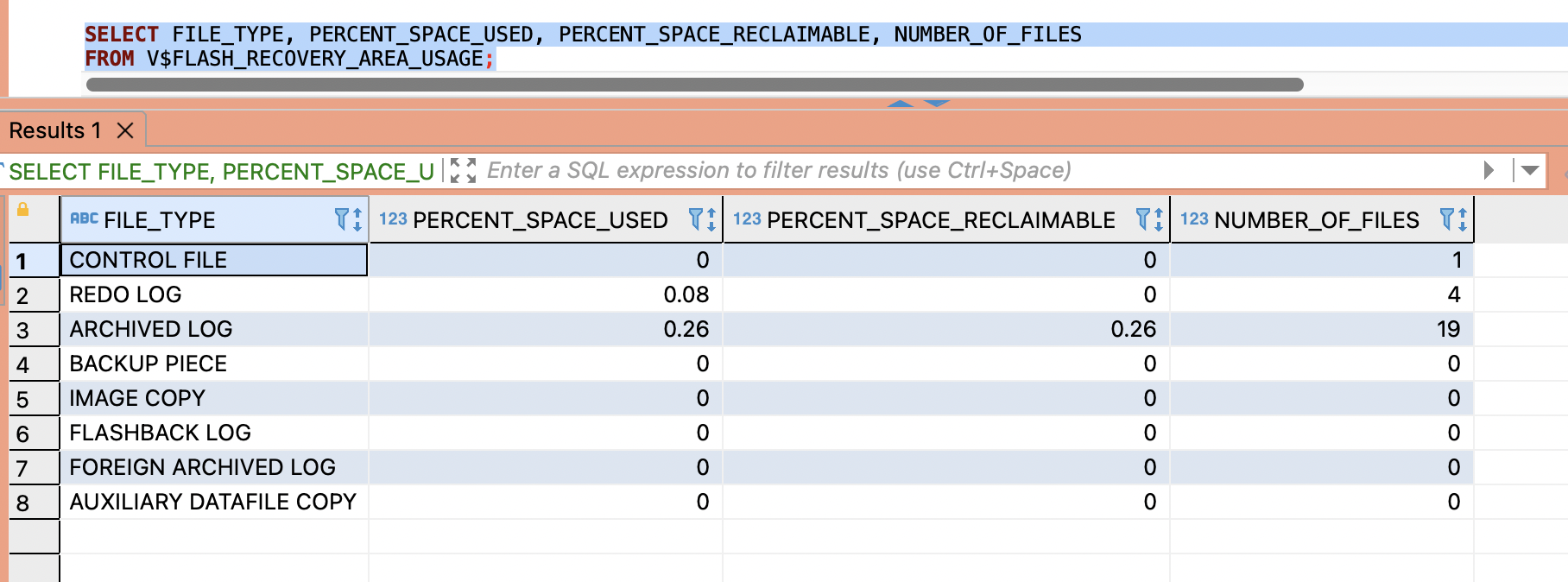This screenshot has width=1568, height=582.
Task: Expand the SQL filter panel with the maximize icon
Action: (464, 171)
